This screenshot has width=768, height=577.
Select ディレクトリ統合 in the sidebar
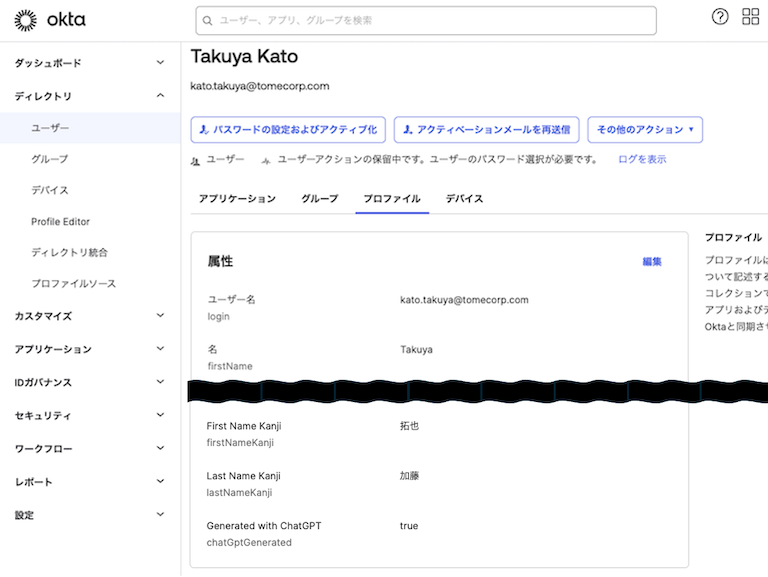coord(69,253)
